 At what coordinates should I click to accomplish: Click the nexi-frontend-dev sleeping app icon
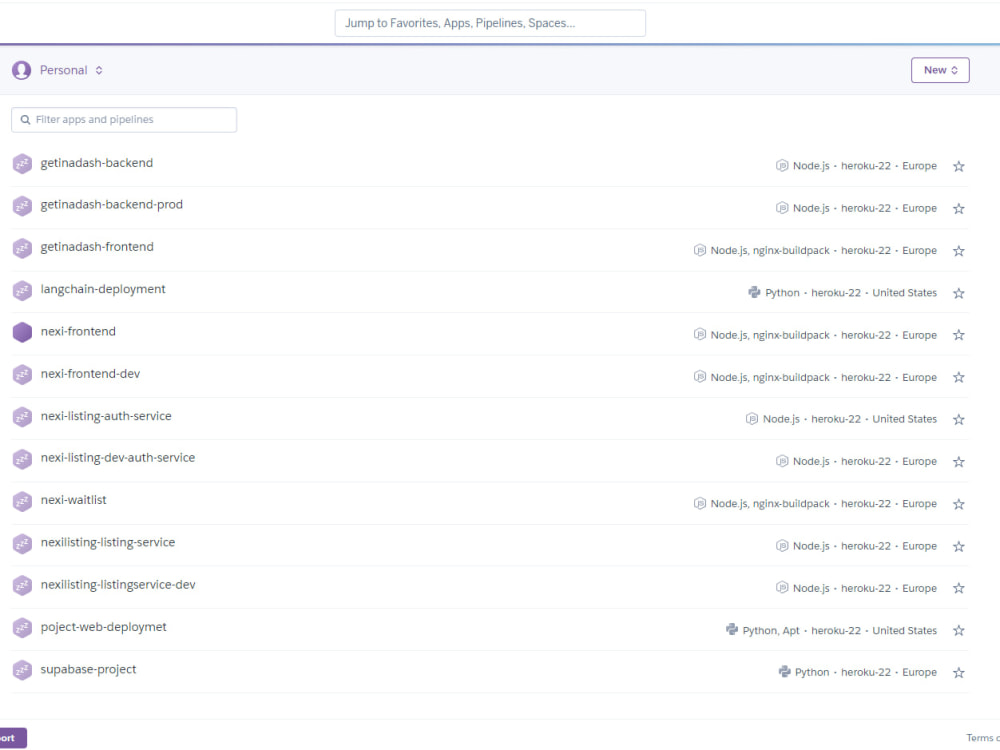tap(22, 374)
